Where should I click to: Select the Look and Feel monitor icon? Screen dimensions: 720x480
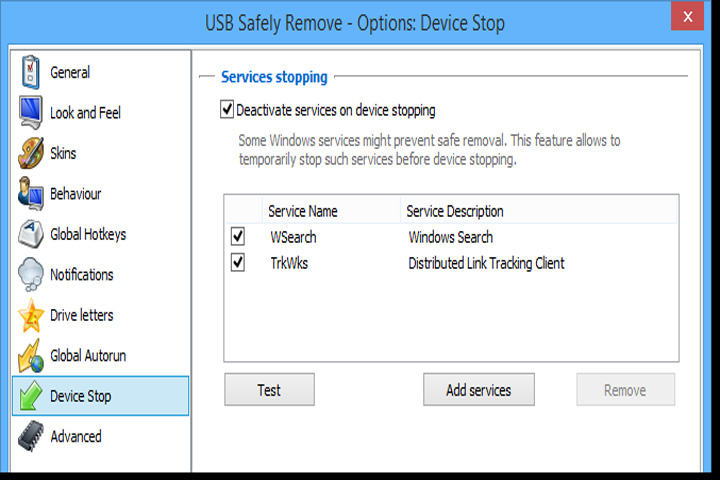tap(31, 113)
